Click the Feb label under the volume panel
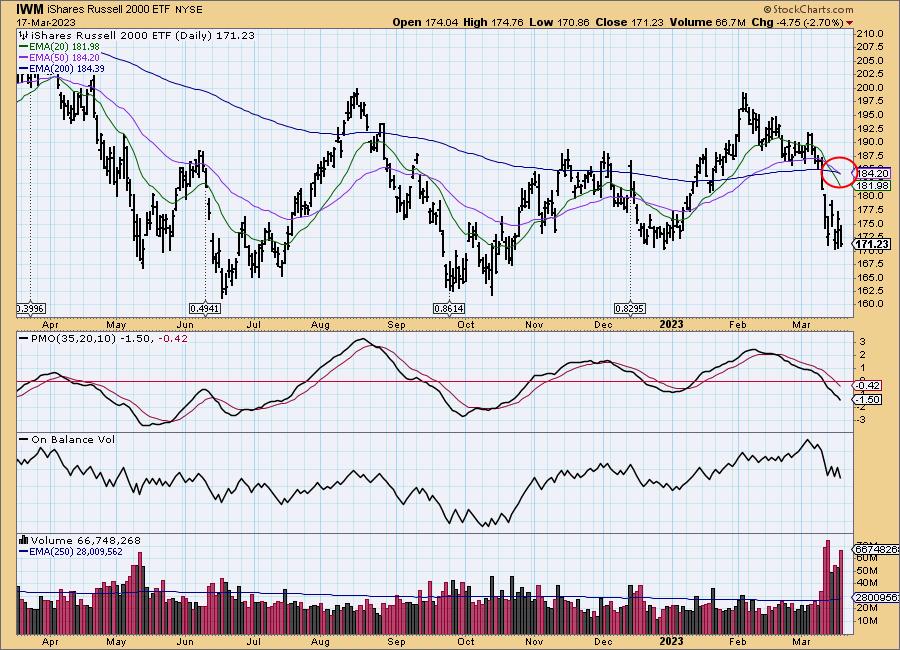Image resolution: width=900 pixels, height=650 pixels. pyautogui.click(x=738, y=641)
